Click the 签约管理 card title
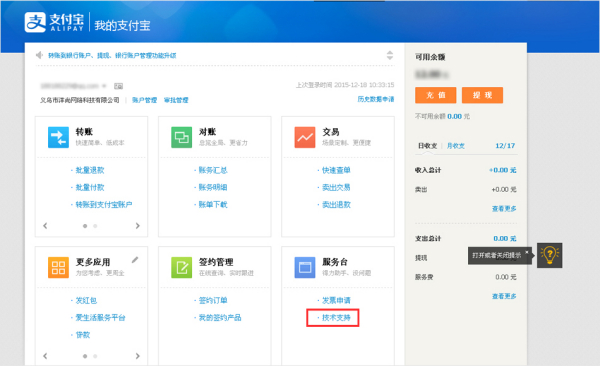This screenshot has height=366, width=600. click(216, 262)
